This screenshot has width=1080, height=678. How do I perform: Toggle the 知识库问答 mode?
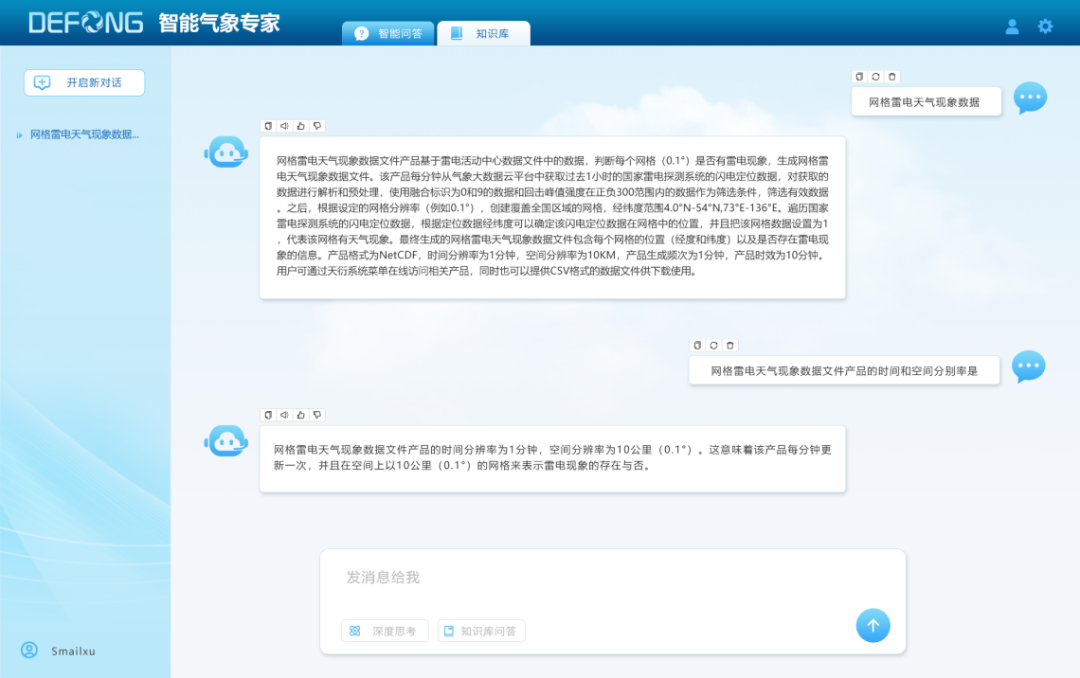481,631
